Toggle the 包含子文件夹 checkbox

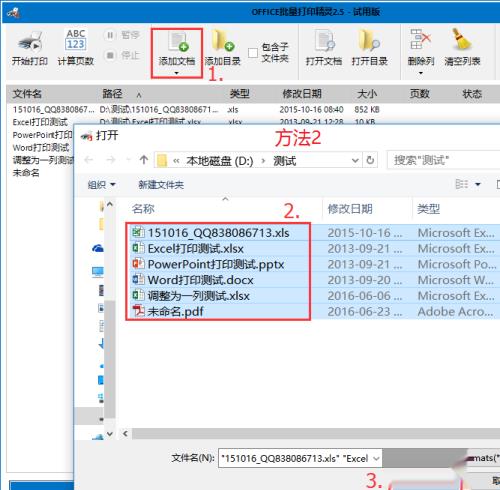click(253, 53)
